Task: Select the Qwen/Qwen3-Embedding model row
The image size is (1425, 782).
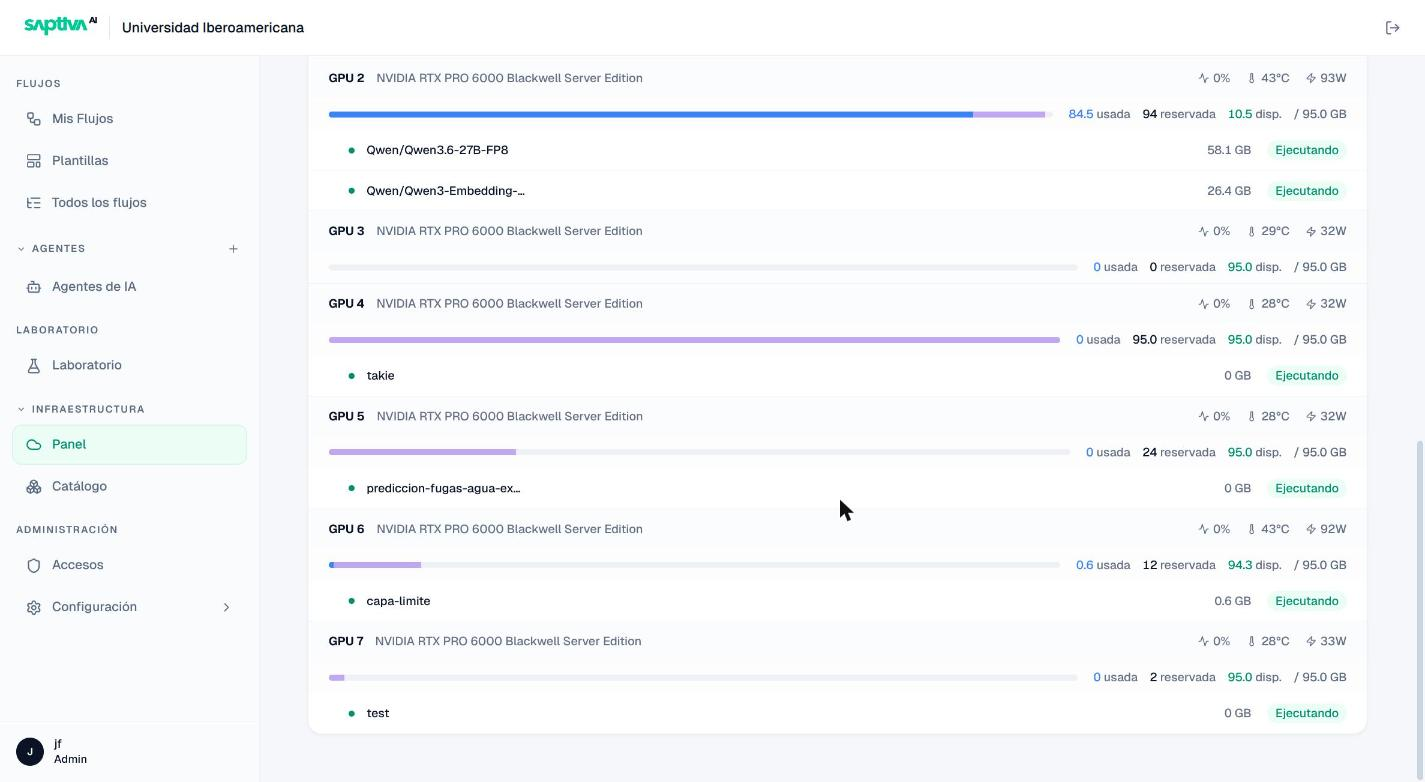Action: pos(837,191)
